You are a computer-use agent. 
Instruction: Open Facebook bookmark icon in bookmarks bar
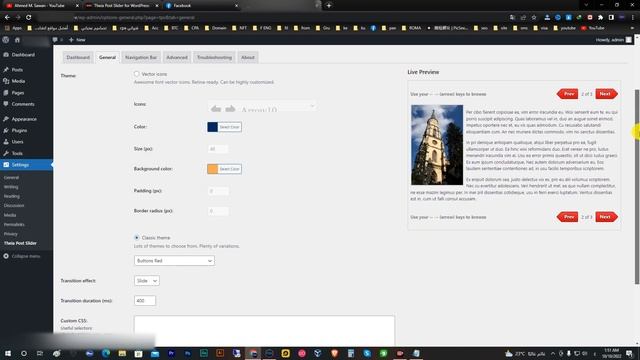coord(373,28)
